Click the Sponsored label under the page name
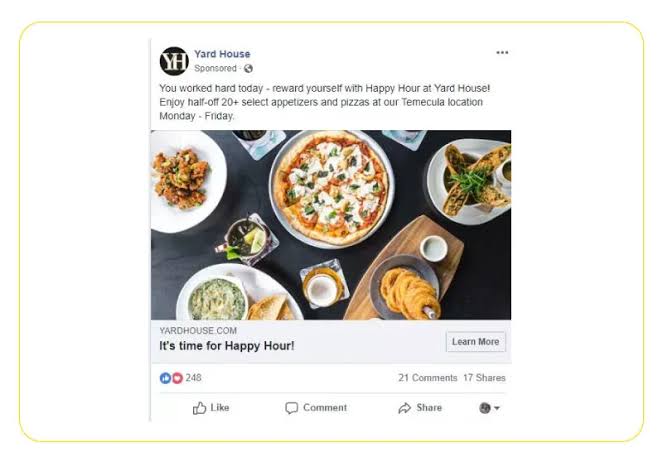Viewport: 663px width, 462px height. [216, 69]
